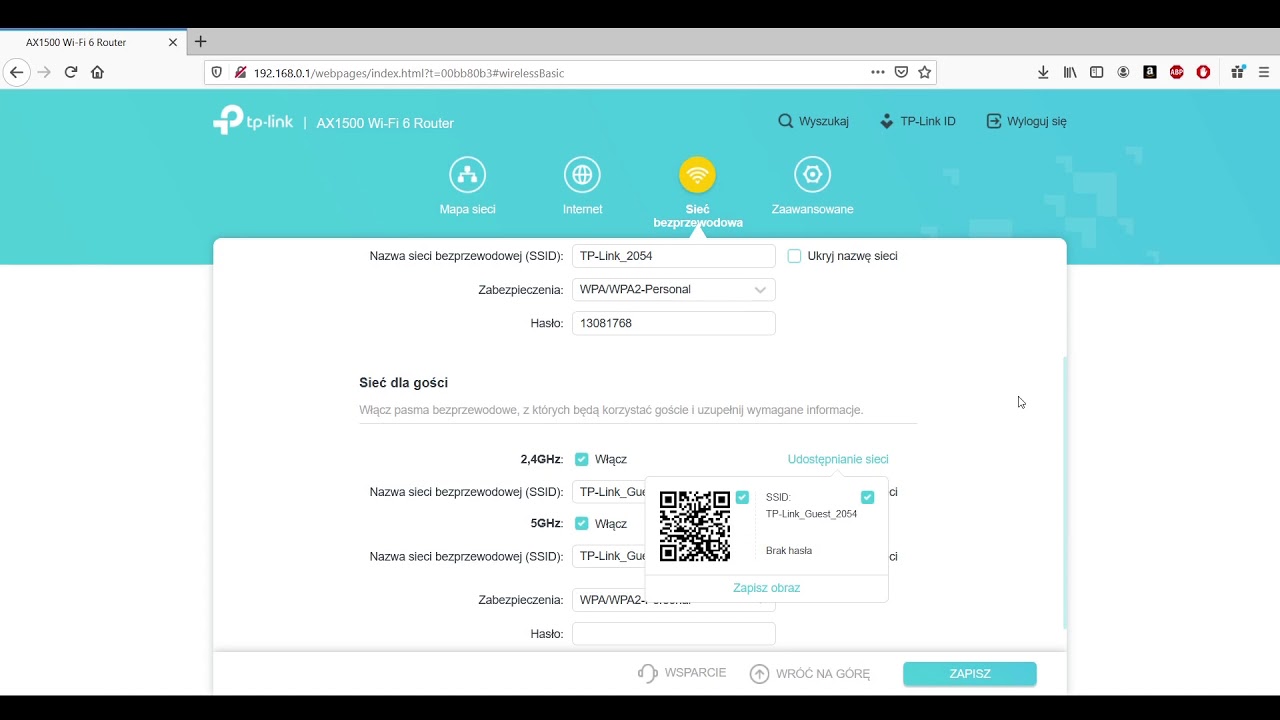The height and width of the screenshot is (720, 1280).
Task: Open the tracking protection shield icon
Action: pos(217,72)
